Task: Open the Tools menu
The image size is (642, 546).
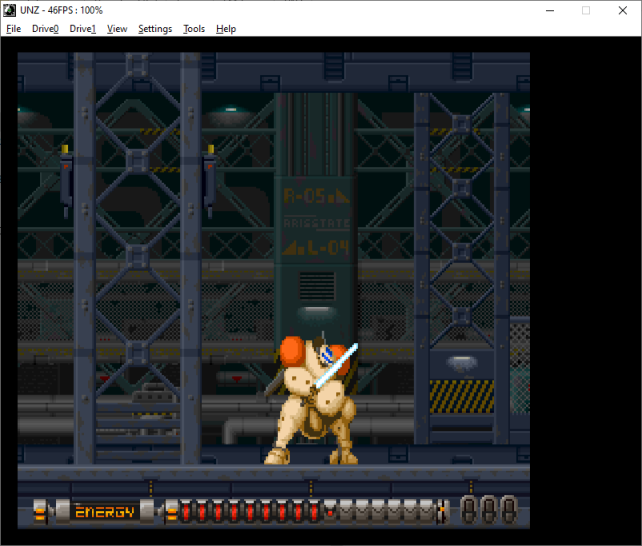Action: [x=194, y=29]
